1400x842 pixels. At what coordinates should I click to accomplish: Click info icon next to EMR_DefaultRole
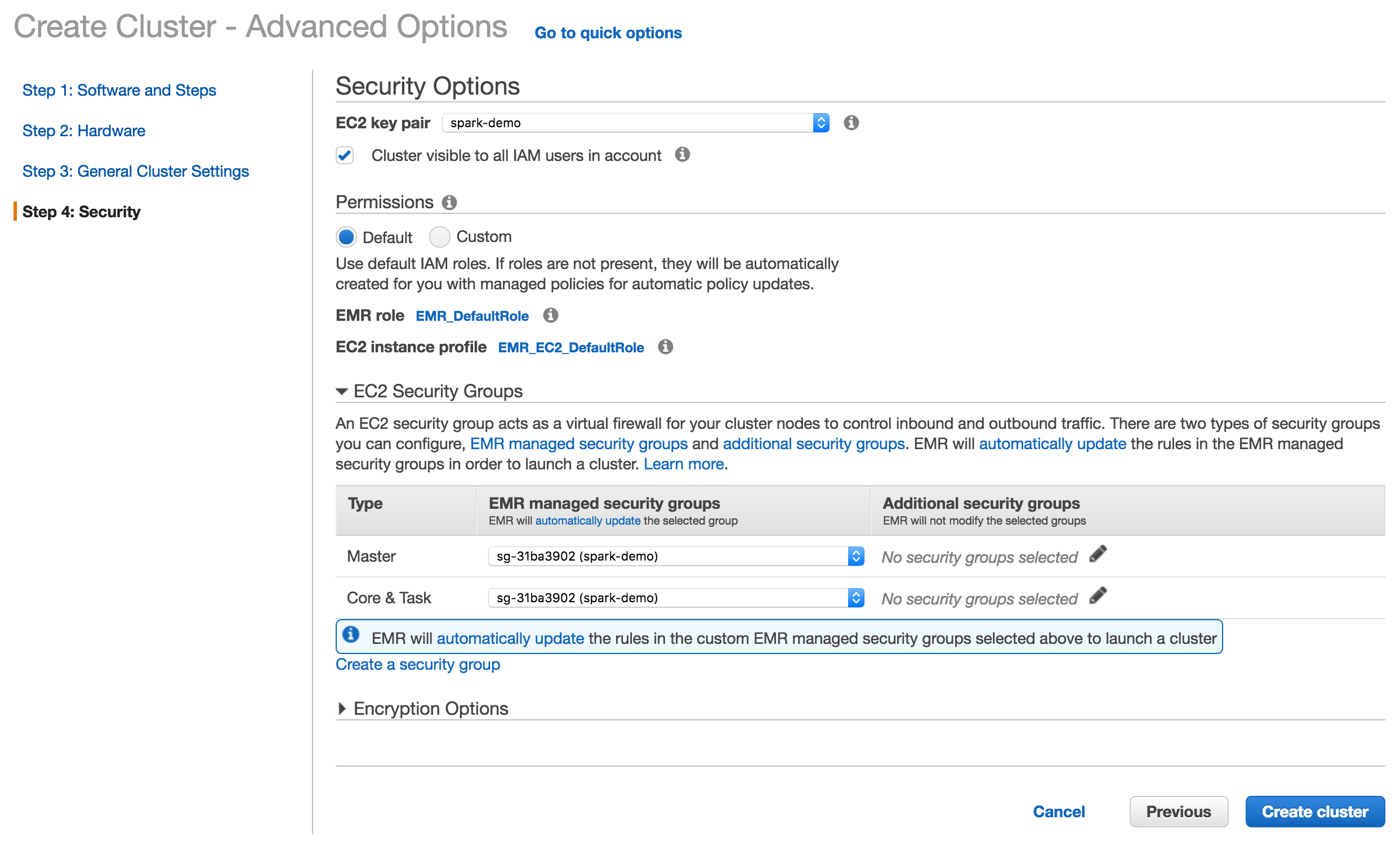[x=550, y=315]
